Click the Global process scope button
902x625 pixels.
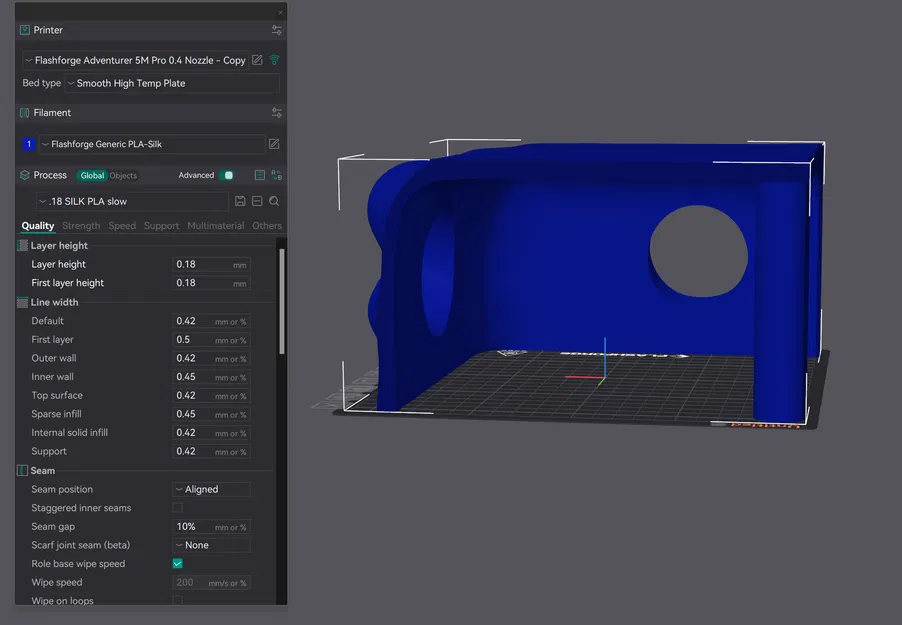(92, 175)
